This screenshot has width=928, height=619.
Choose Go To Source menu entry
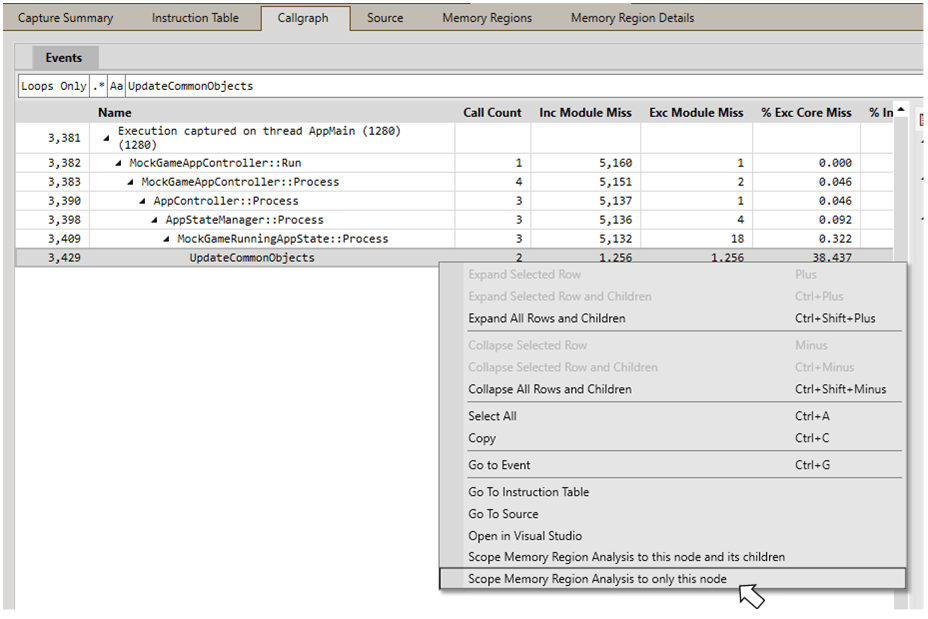pyautogui.click(x=672, y=514)
